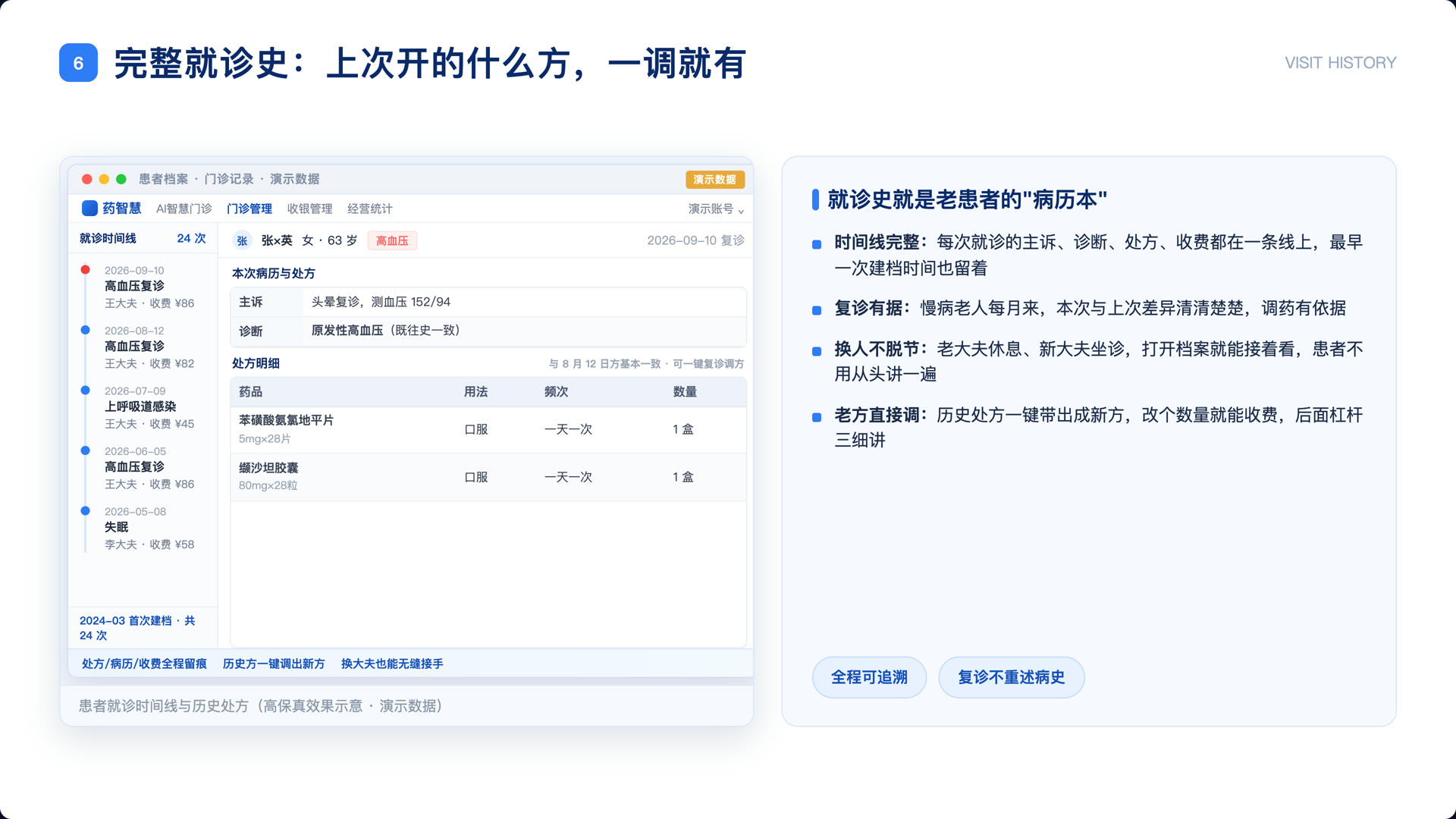Click the 高血压 tag next to patient name
Screen dimensions: 1456x819
[x=392, y=240]
